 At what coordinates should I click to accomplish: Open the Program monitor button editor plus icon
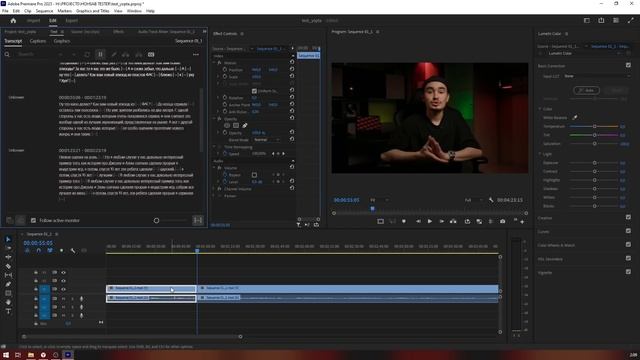pos(522,222)
